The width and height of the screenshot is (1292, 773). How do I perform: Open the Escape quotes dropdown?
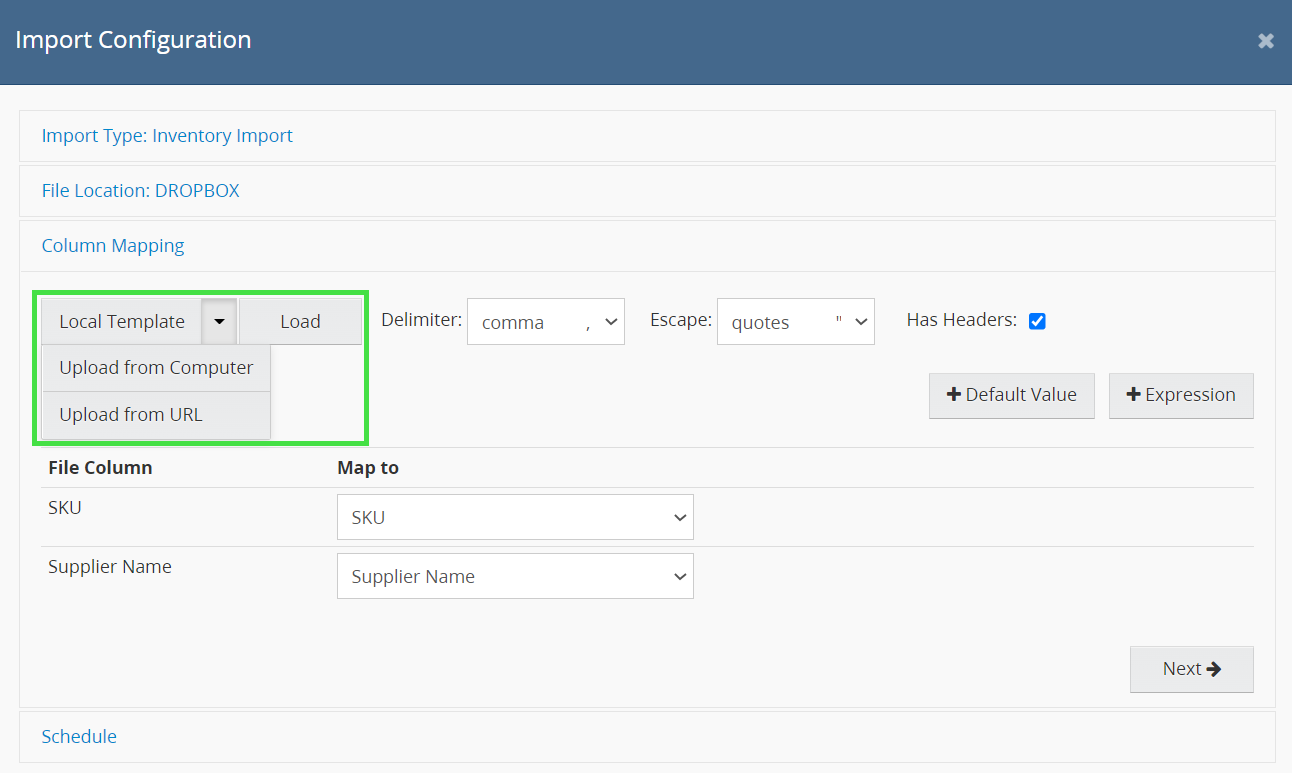795,322
